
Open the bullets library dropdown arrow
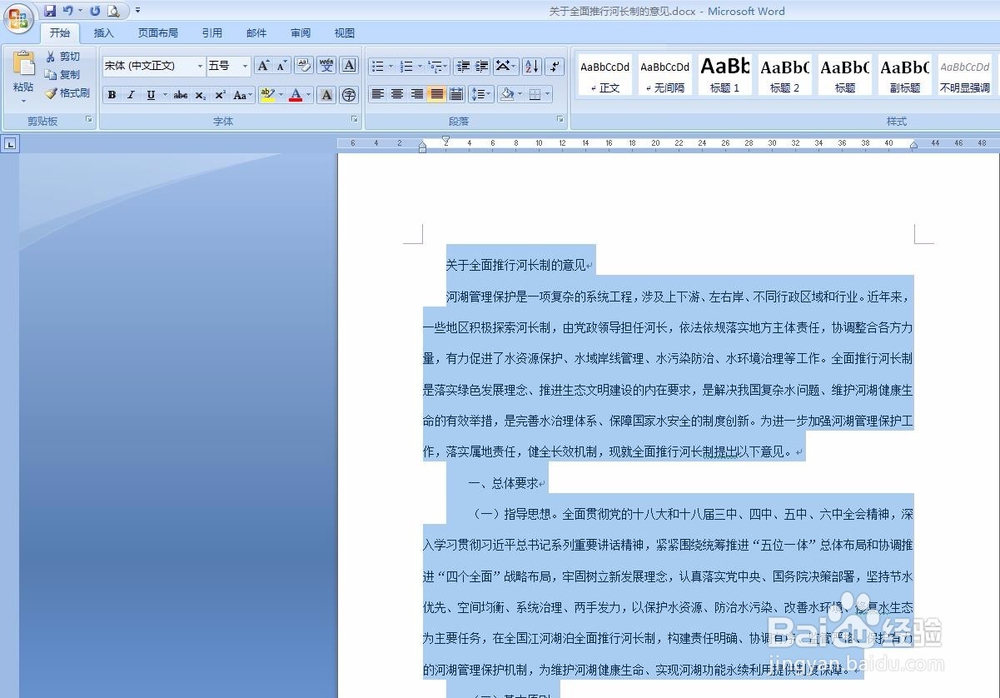pos(391,66)
